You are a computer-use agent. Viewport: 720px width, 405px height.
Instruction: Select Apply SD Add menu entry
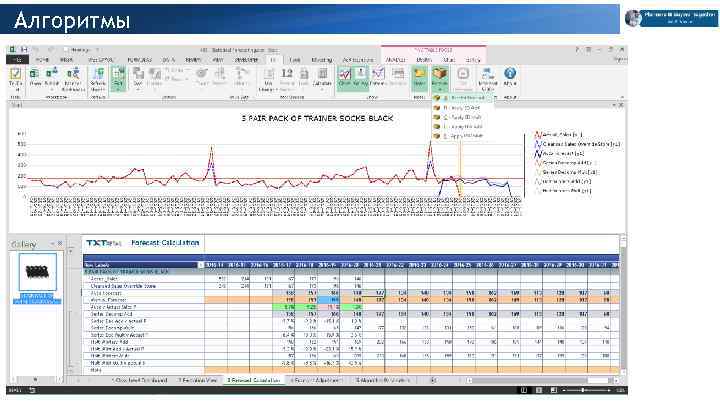[x=461, y=107]
